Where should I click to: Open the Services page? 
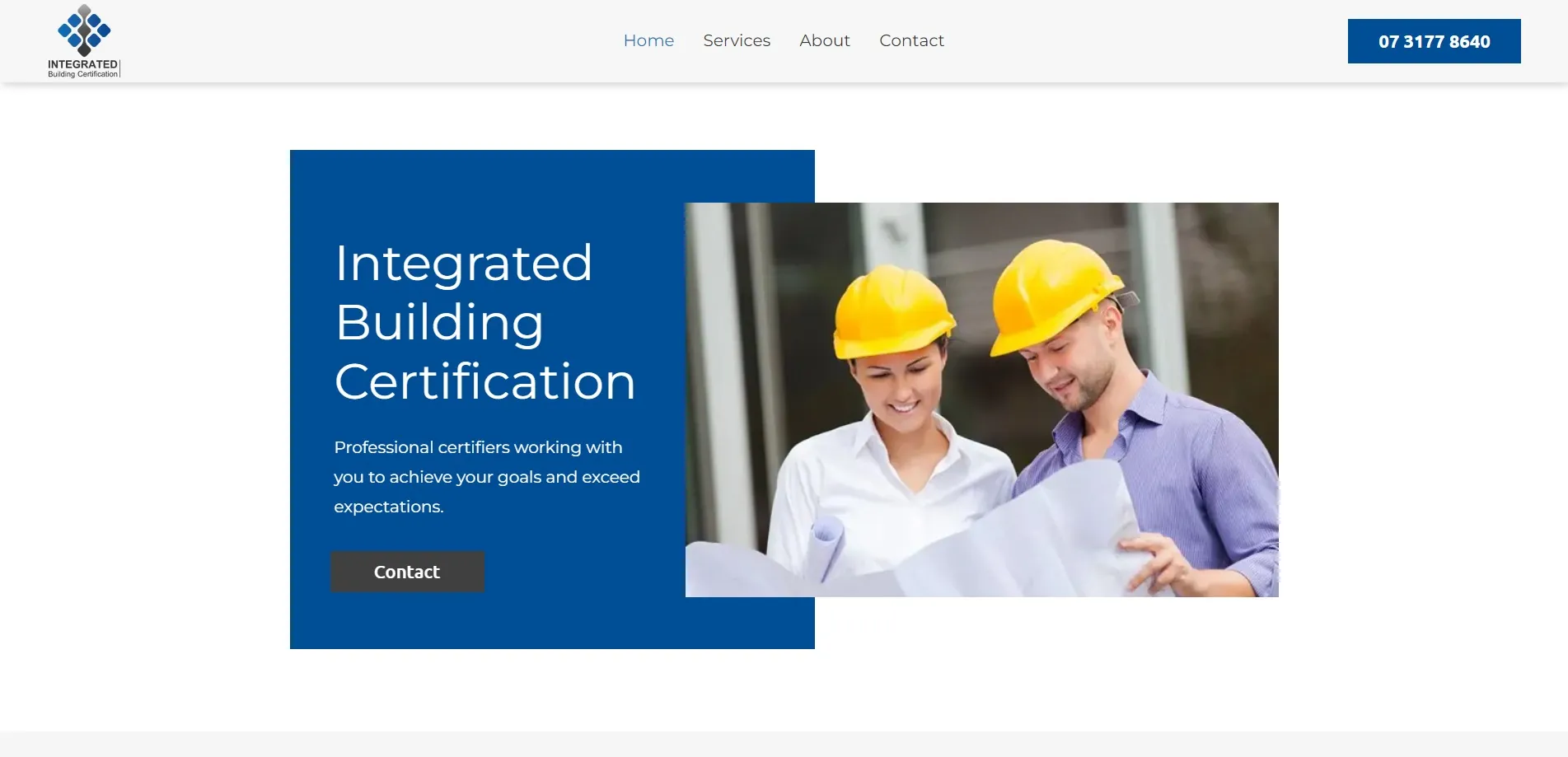pos(736,40)
